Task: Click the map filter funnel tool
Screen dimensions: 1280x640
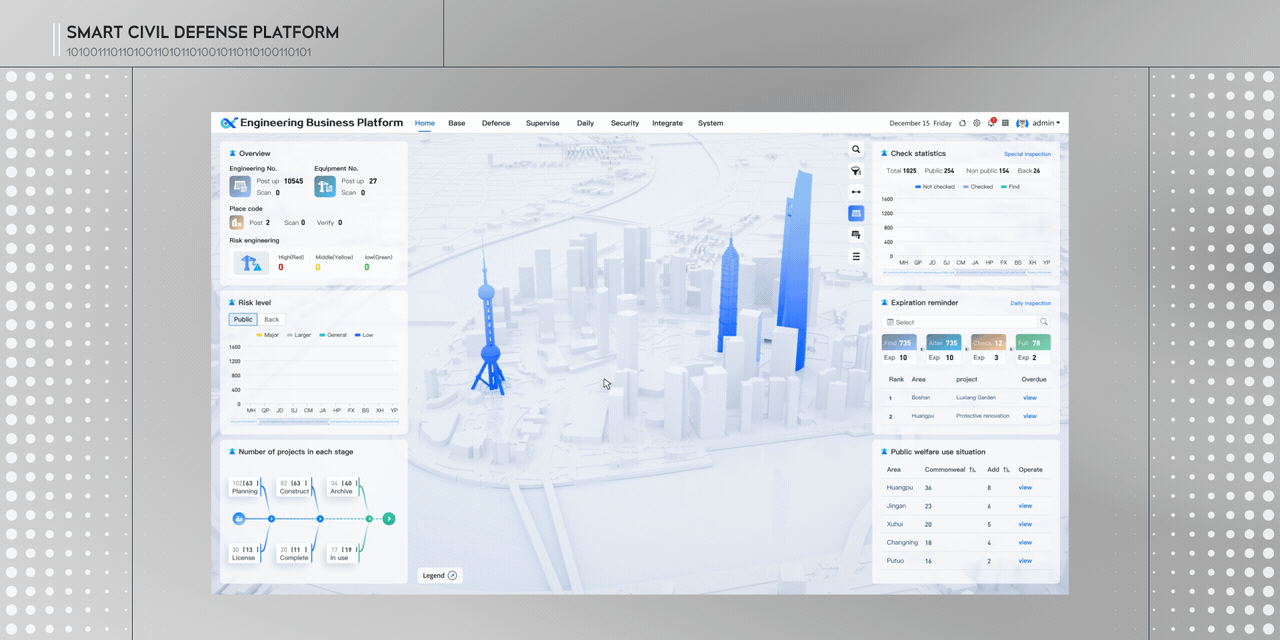Action: coord(856,171)
